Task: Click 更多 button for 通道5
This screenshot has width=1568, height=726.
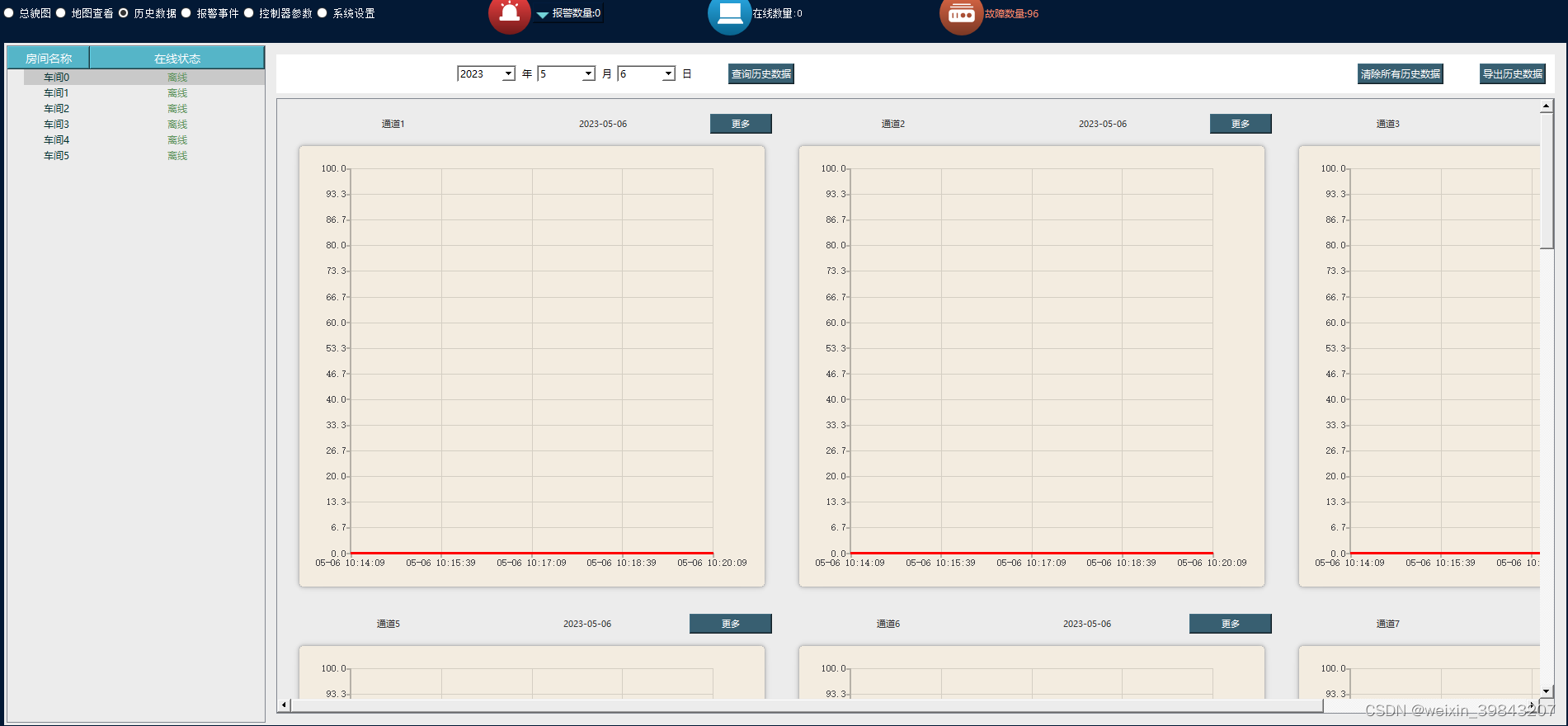Action: click(730, 624)
